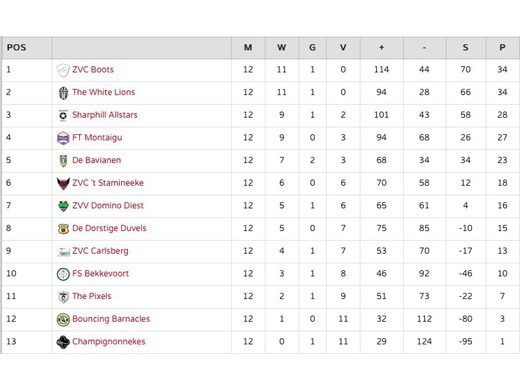Open the ZVC Carlsberg team link
This screenshot has height=390, width=520.
coord(100,251)
